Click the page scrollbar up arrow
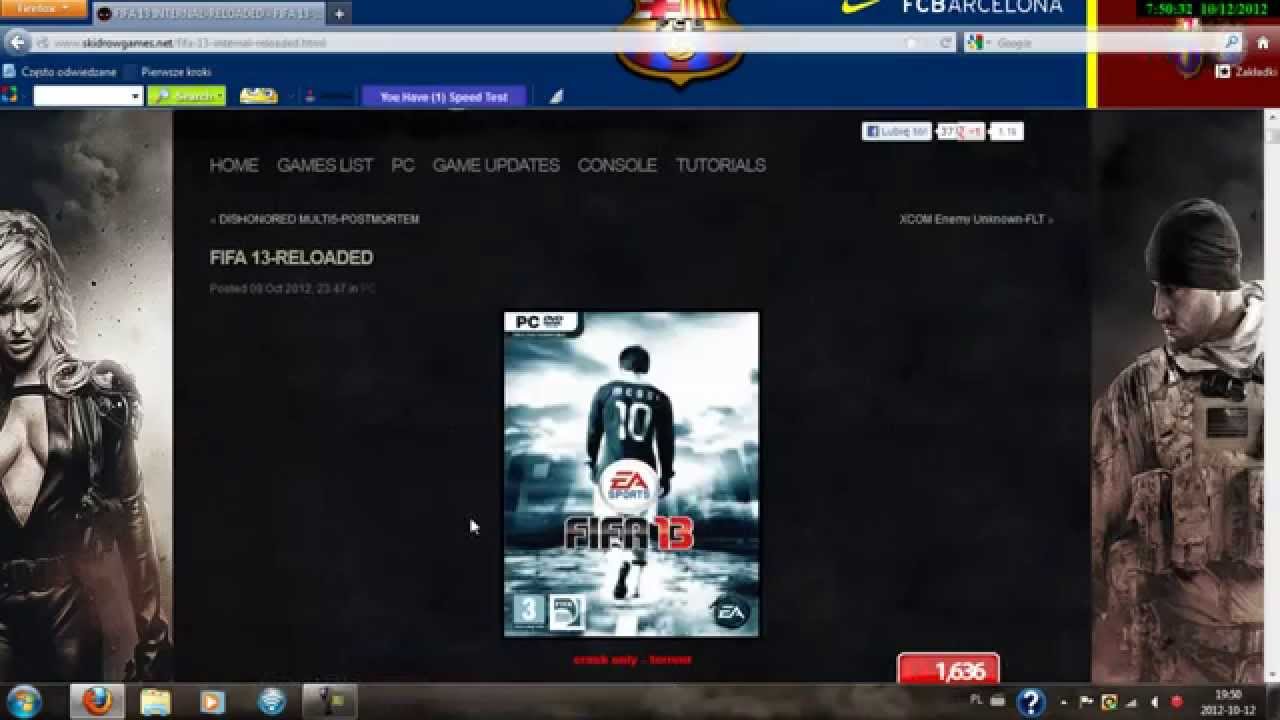The image size is (1280, 720). pos(1272,117)
